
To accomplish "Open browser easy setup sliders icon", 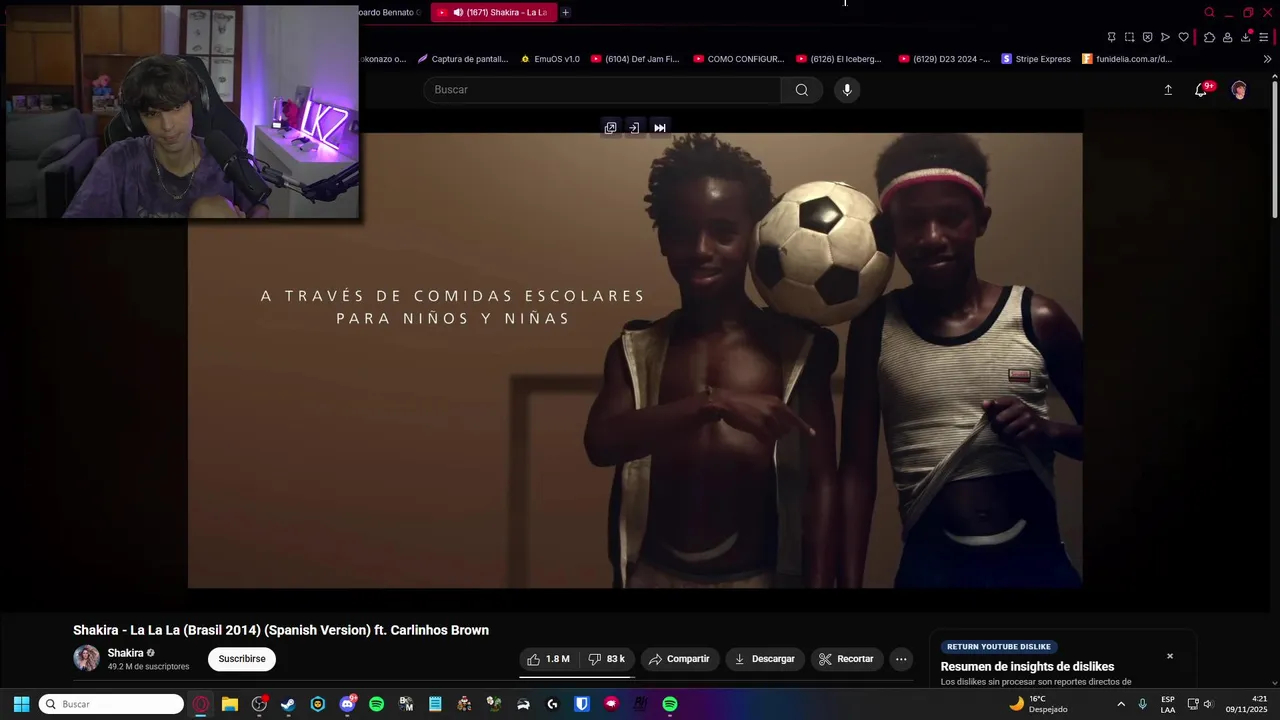I will [x=1265, y=37].
